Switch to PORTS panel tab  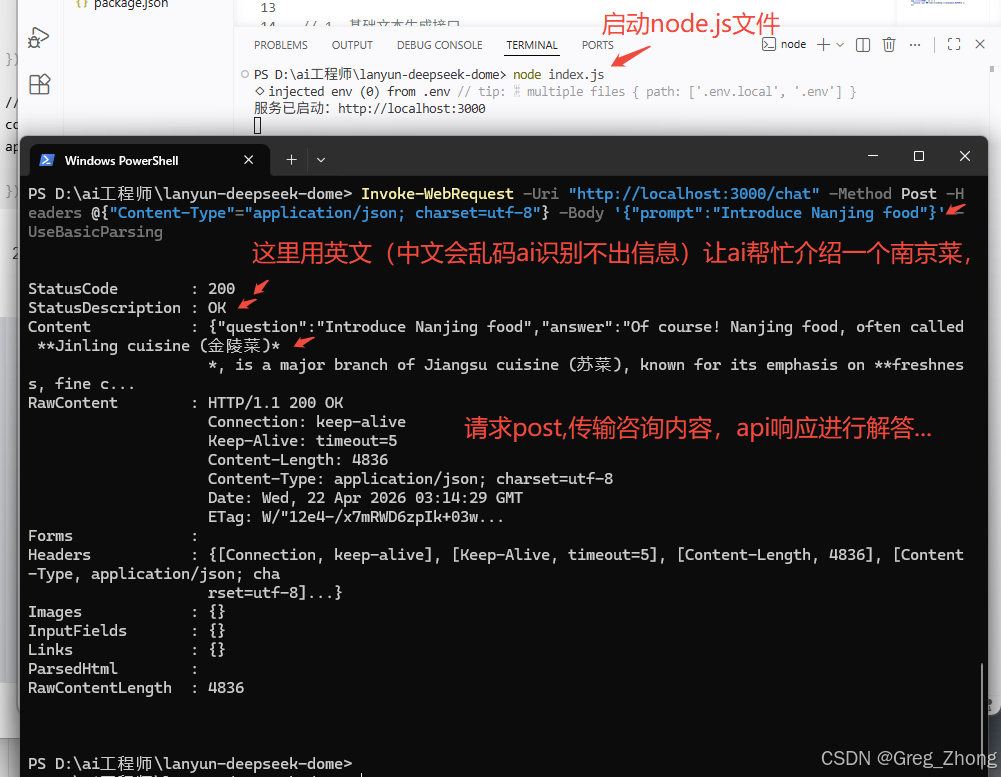pyautogui.click(x=598, y=45)
